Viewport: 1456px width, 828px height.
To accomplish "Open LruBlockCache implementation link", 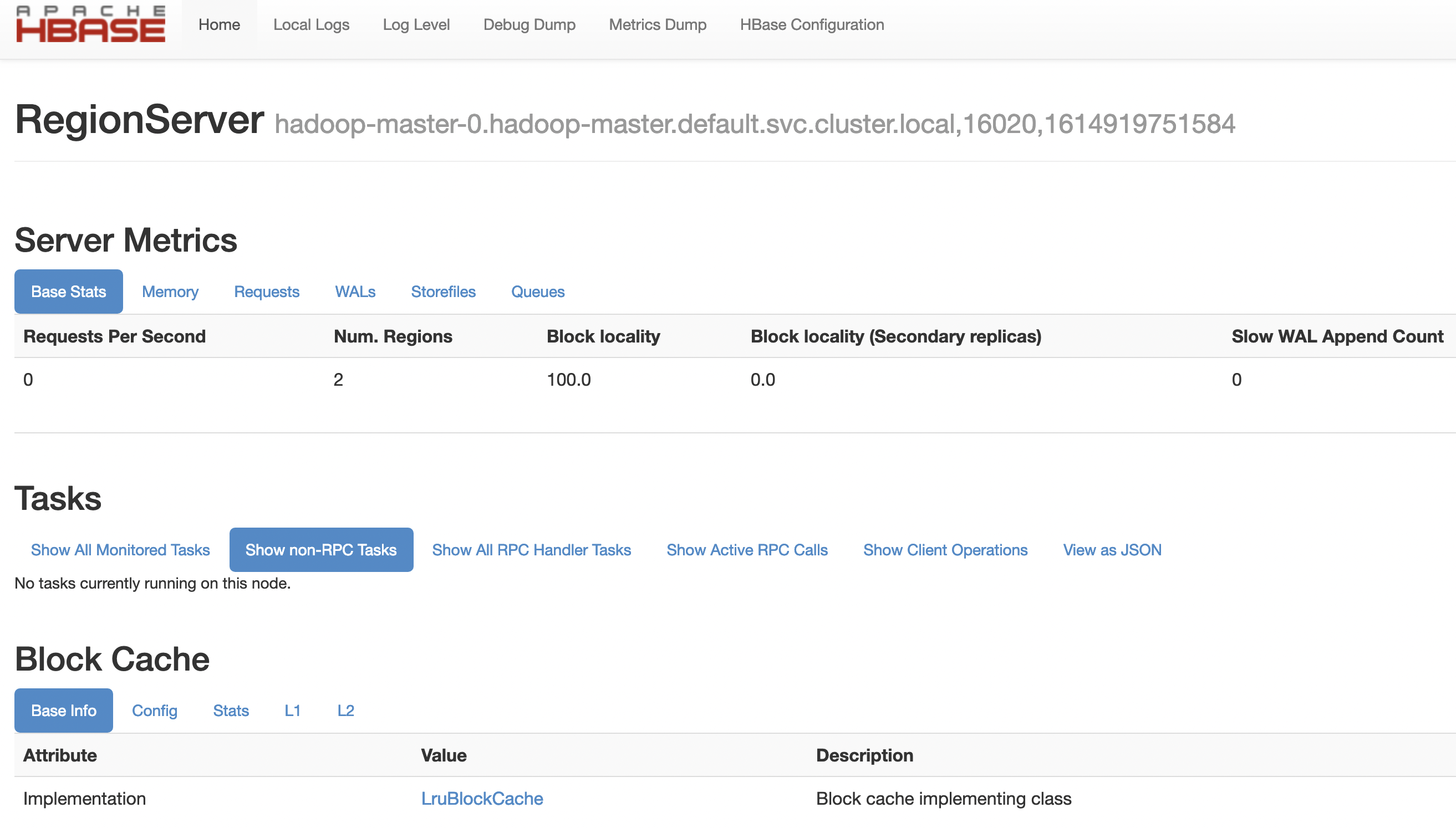I will (482, 799).
